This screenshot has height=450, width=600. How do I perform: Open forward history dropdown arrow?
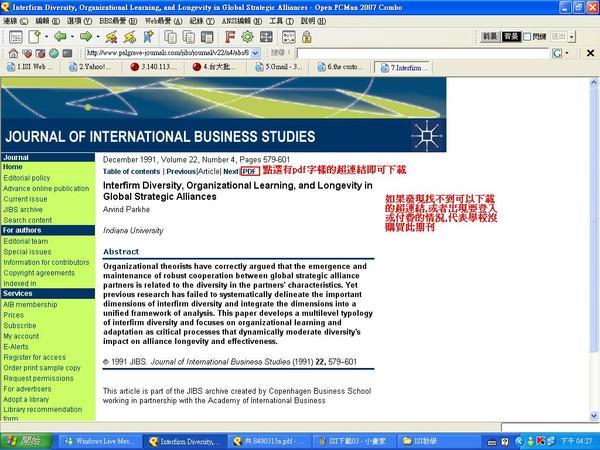pos(98,37)
